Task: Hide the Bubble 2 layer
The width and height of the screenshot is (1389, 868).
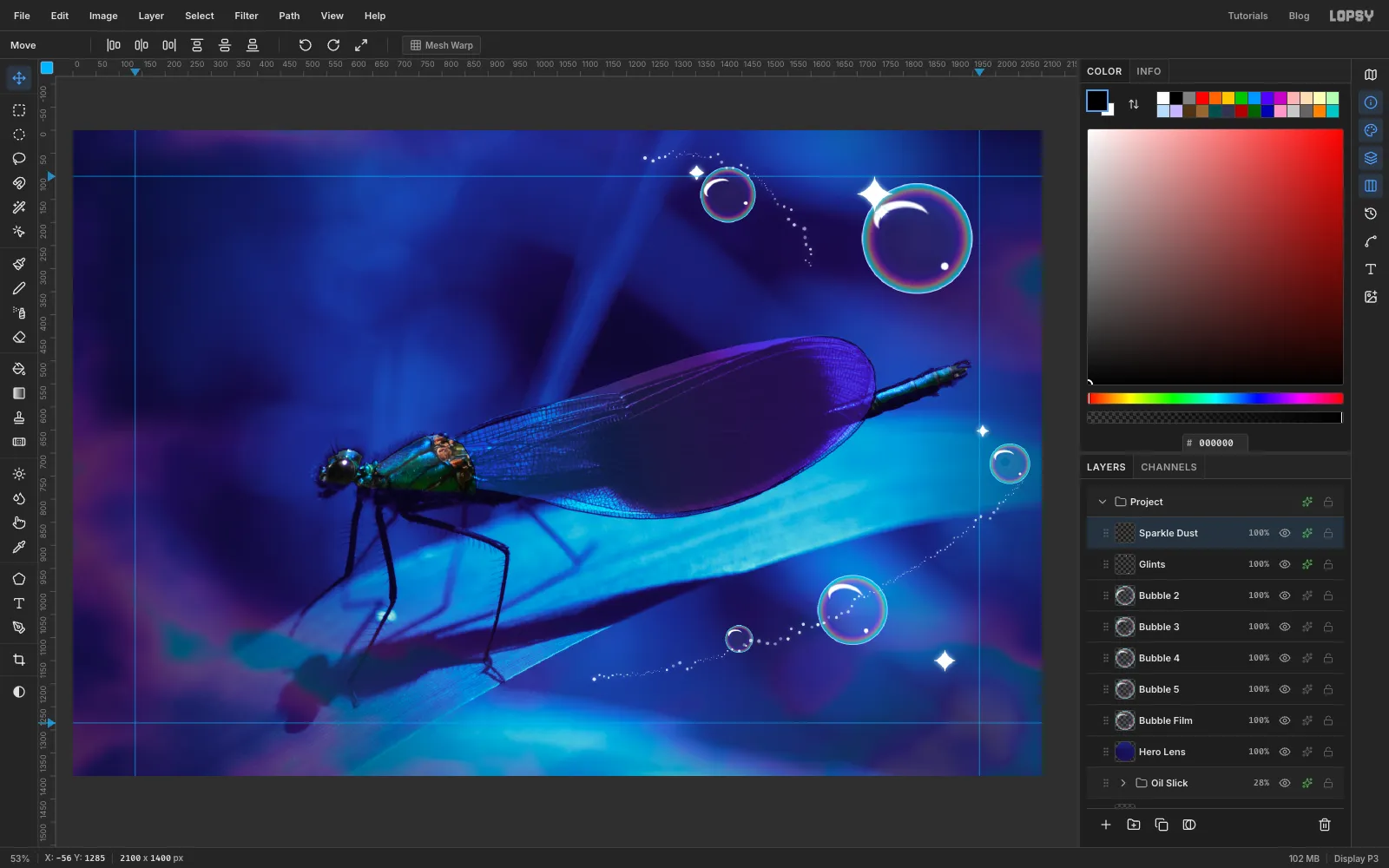Action: (x=1285, y=595)
